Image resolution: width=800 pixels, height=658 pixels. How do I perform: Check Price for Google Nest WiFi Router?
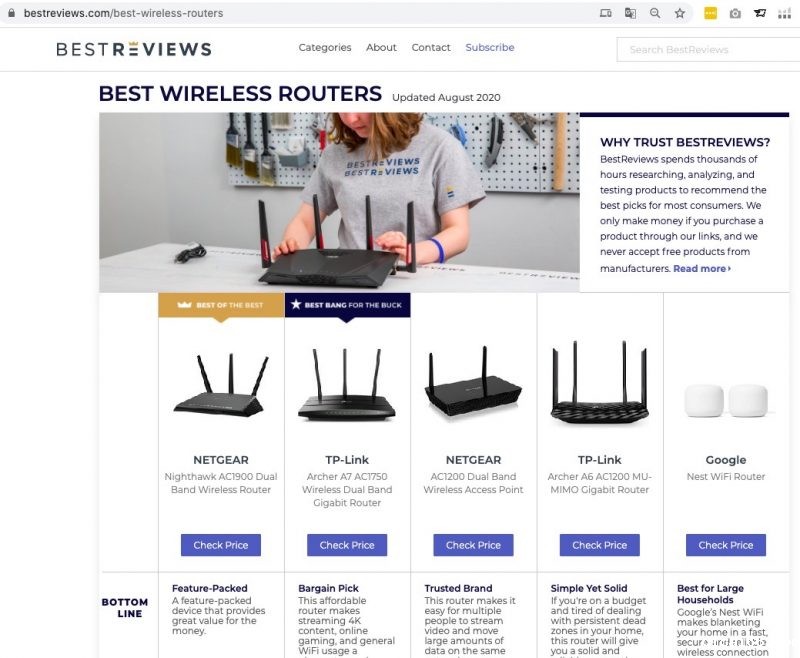[x=725, y=545]
